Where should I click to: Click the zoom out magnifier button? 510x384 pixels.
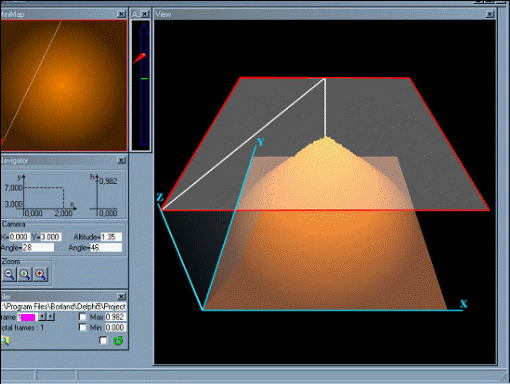9,274
